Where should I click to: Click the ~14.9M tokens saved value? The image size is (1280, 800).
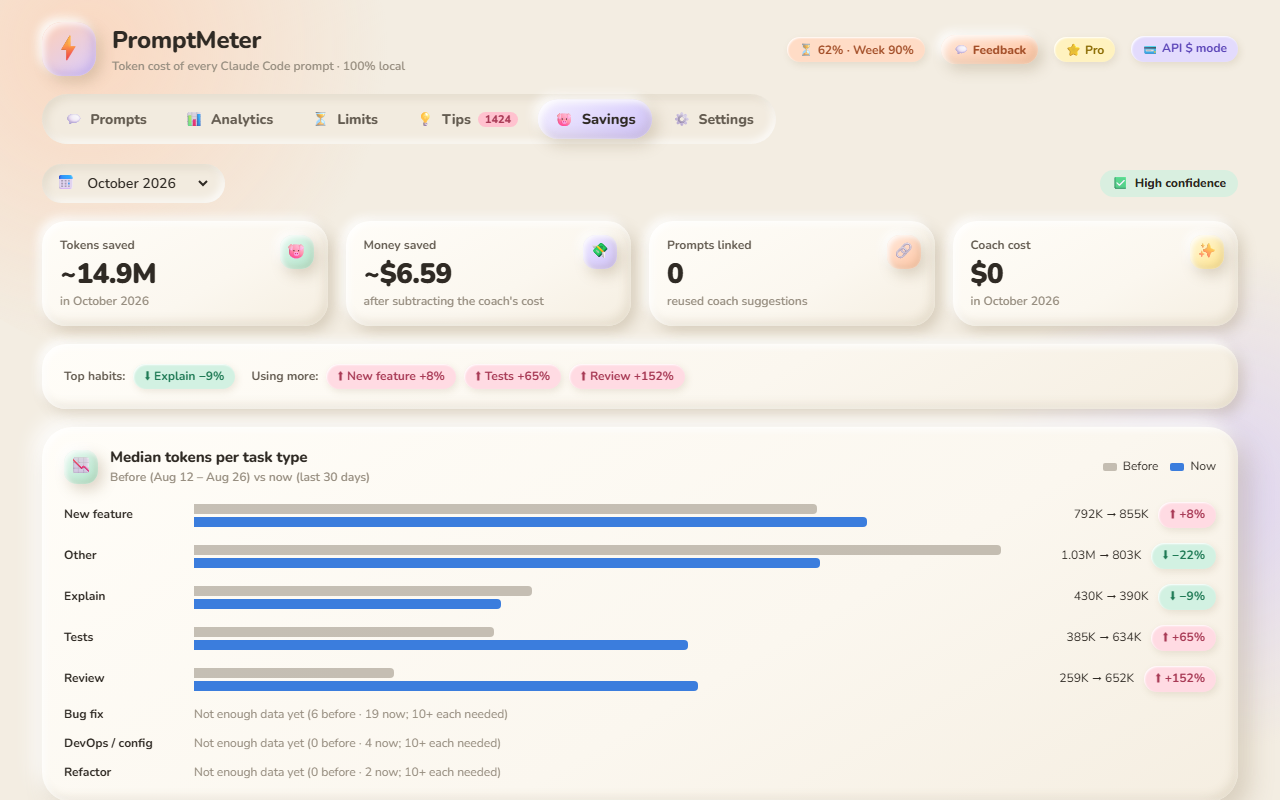pyautogui.click(x=108, y=273)
